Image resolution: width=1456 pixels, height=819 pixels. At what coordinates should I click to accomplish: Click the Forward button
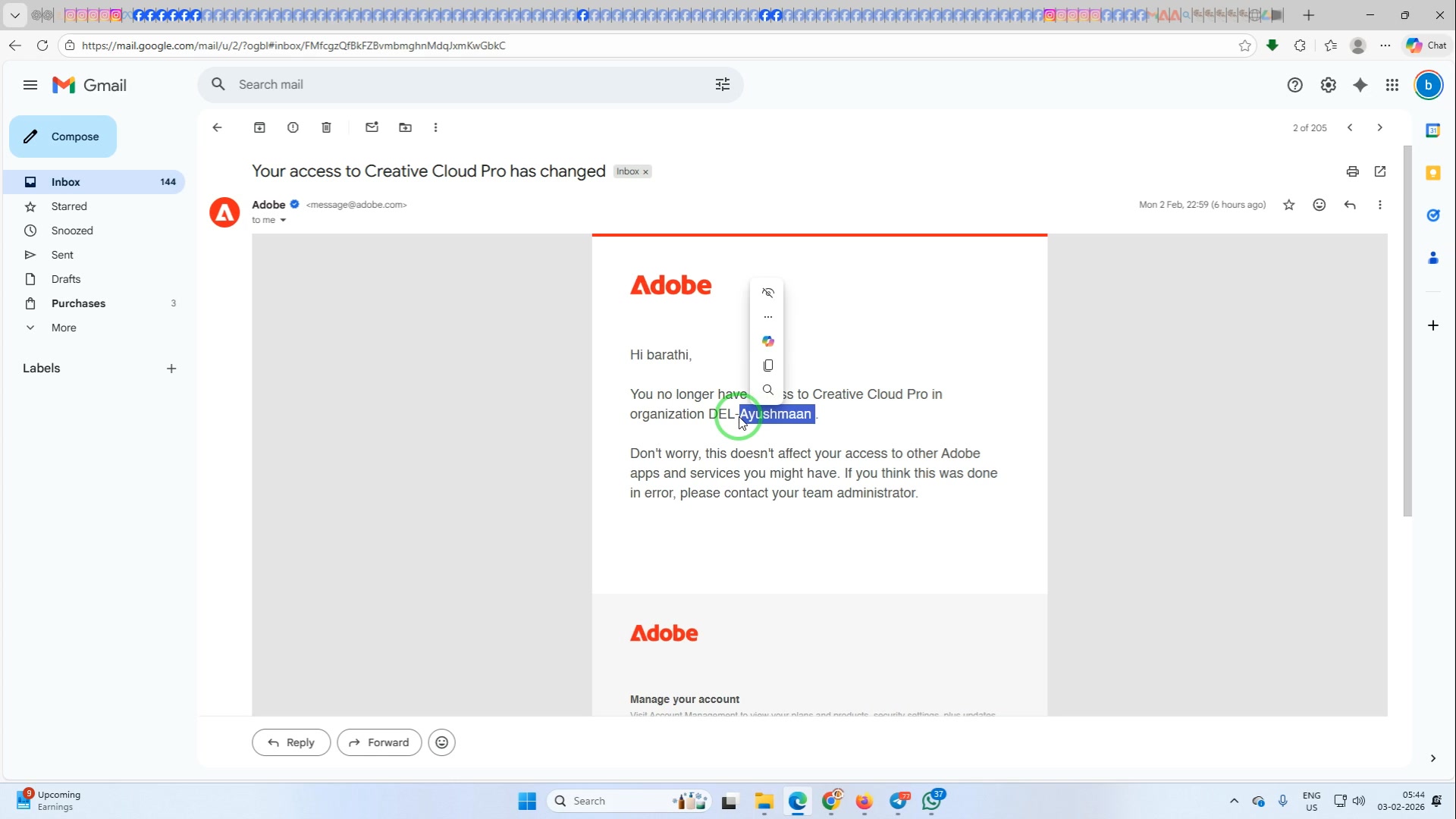point(379,742)
